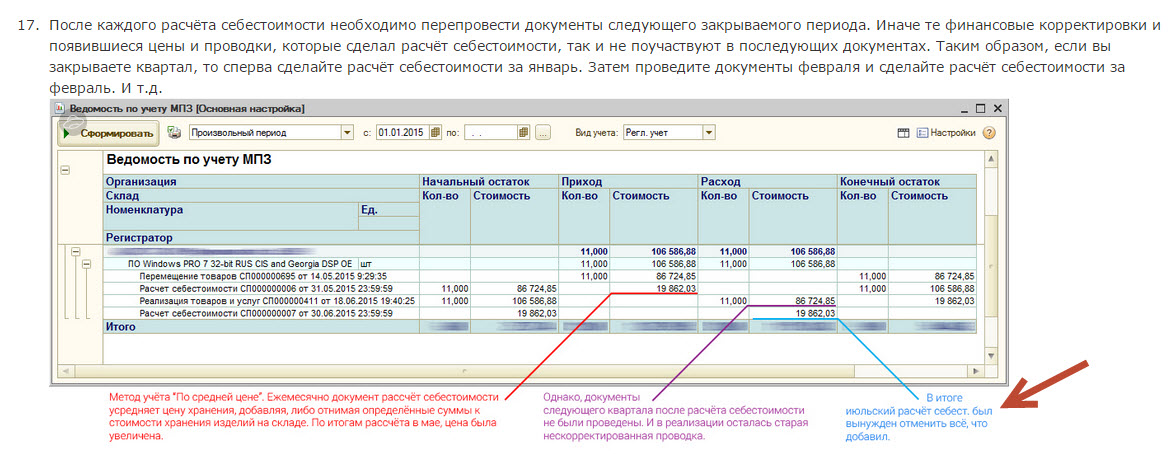This screenshot has width=1172, height=454.
Task: Click the report window title bar icon
Action: point(60,109)
